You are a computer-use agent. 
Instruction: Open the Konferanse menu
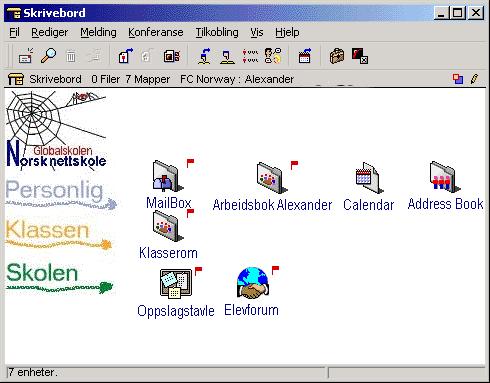point(156,32)
